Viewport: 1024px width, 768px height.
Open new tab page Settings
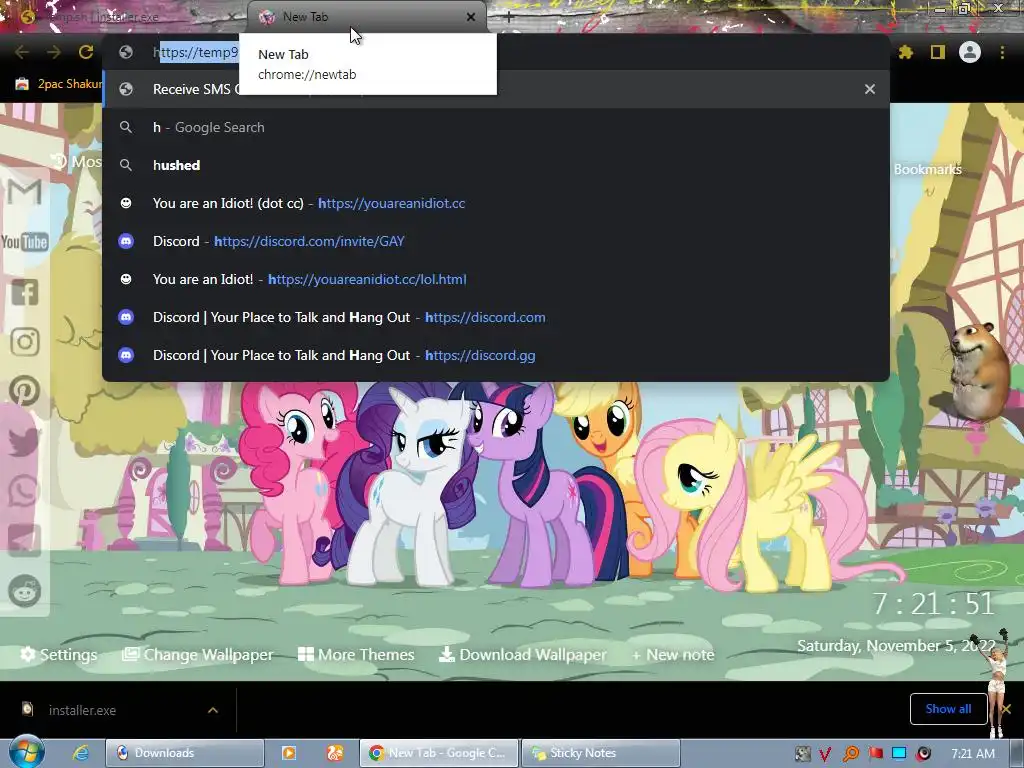coord(59,654)
